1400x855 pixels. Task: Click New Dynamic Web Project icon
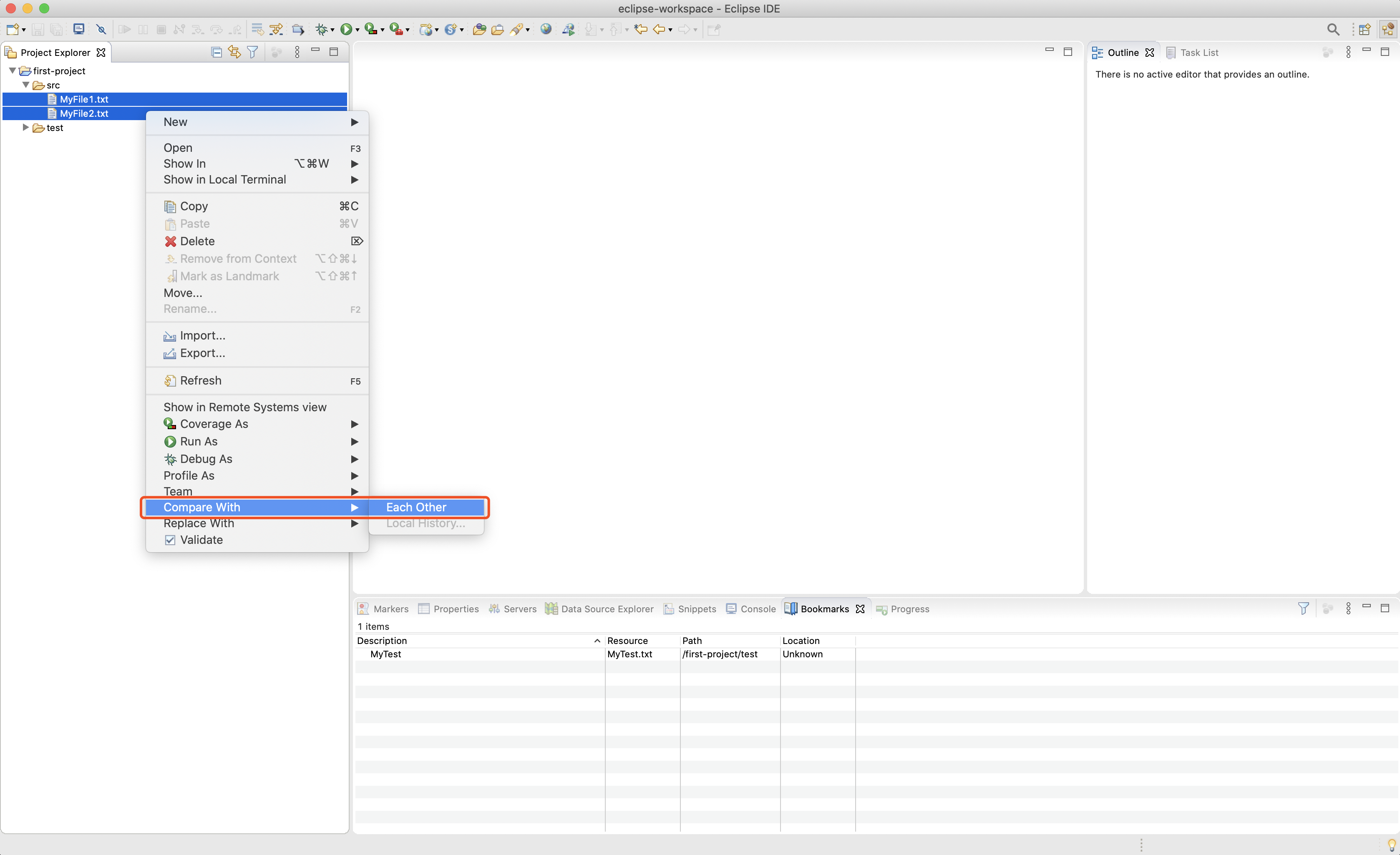(x=426, y=29)
